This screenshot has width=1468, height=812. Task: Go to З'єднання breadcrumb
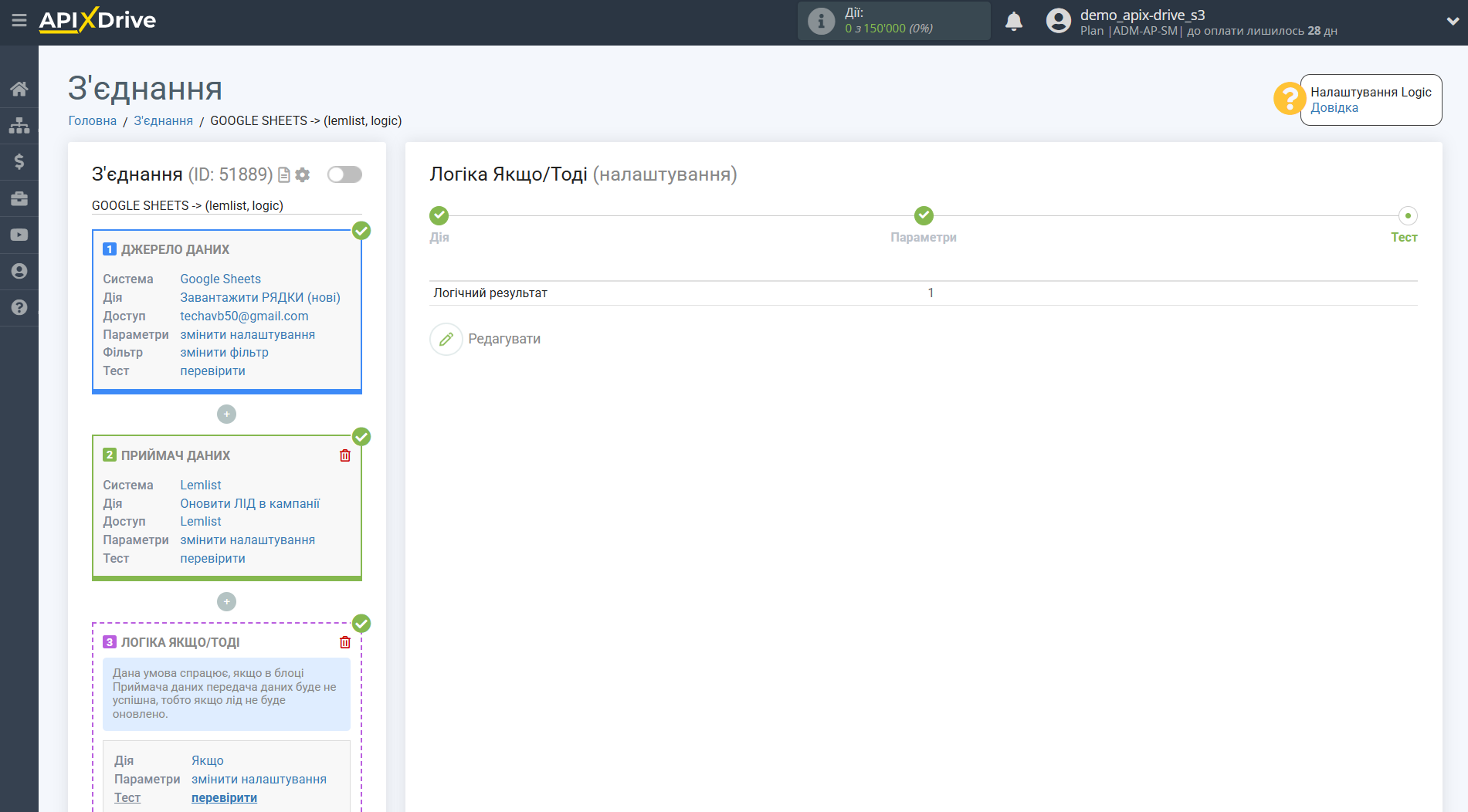[164, 121]
